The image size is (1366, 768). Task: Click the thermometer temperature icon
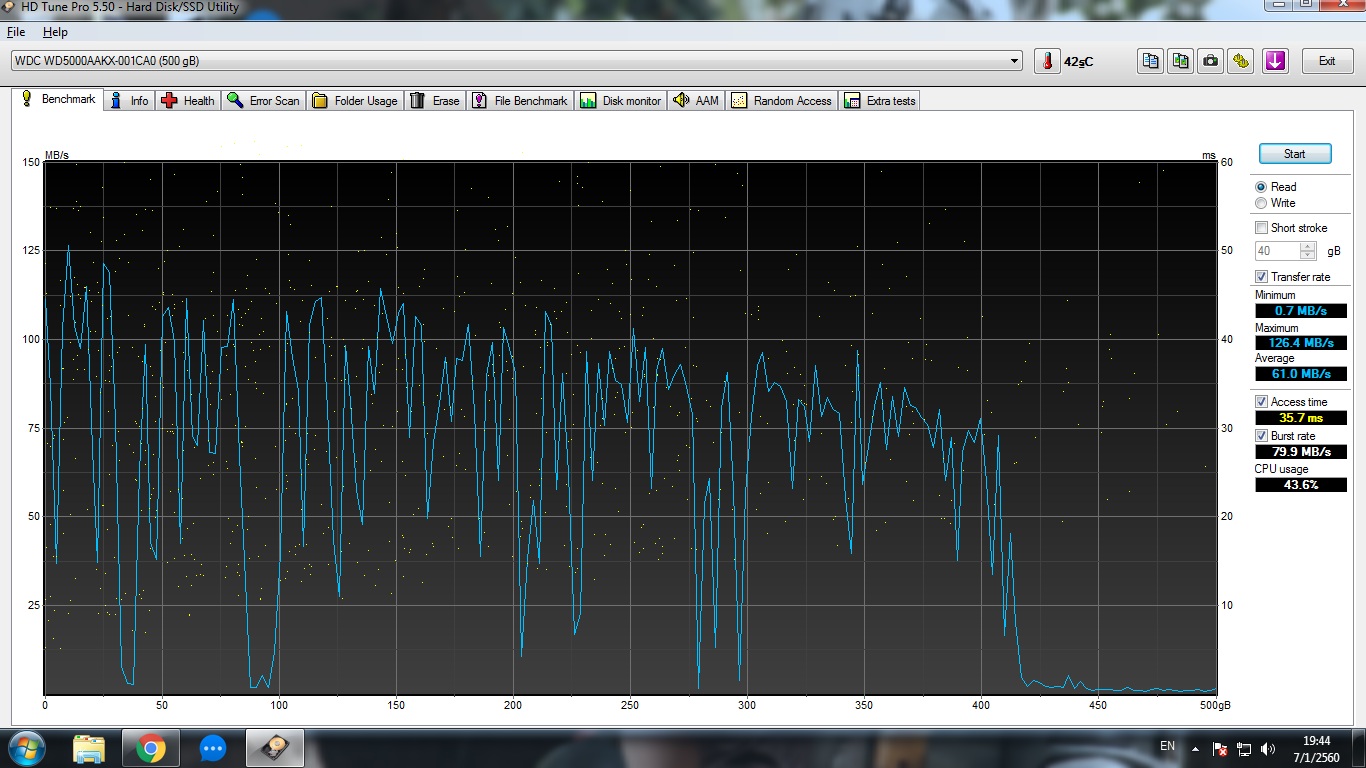pyautogui.click(x=1047, y=61)
